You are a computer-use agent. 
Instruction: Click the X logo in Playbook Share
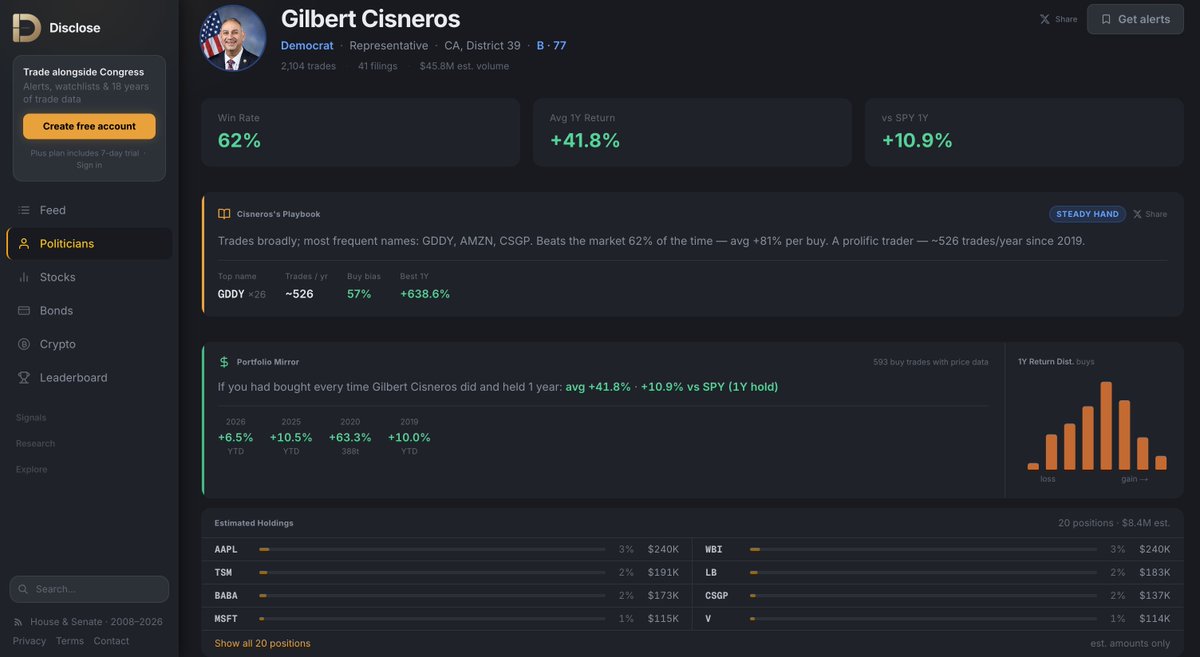click(1137, 214)
